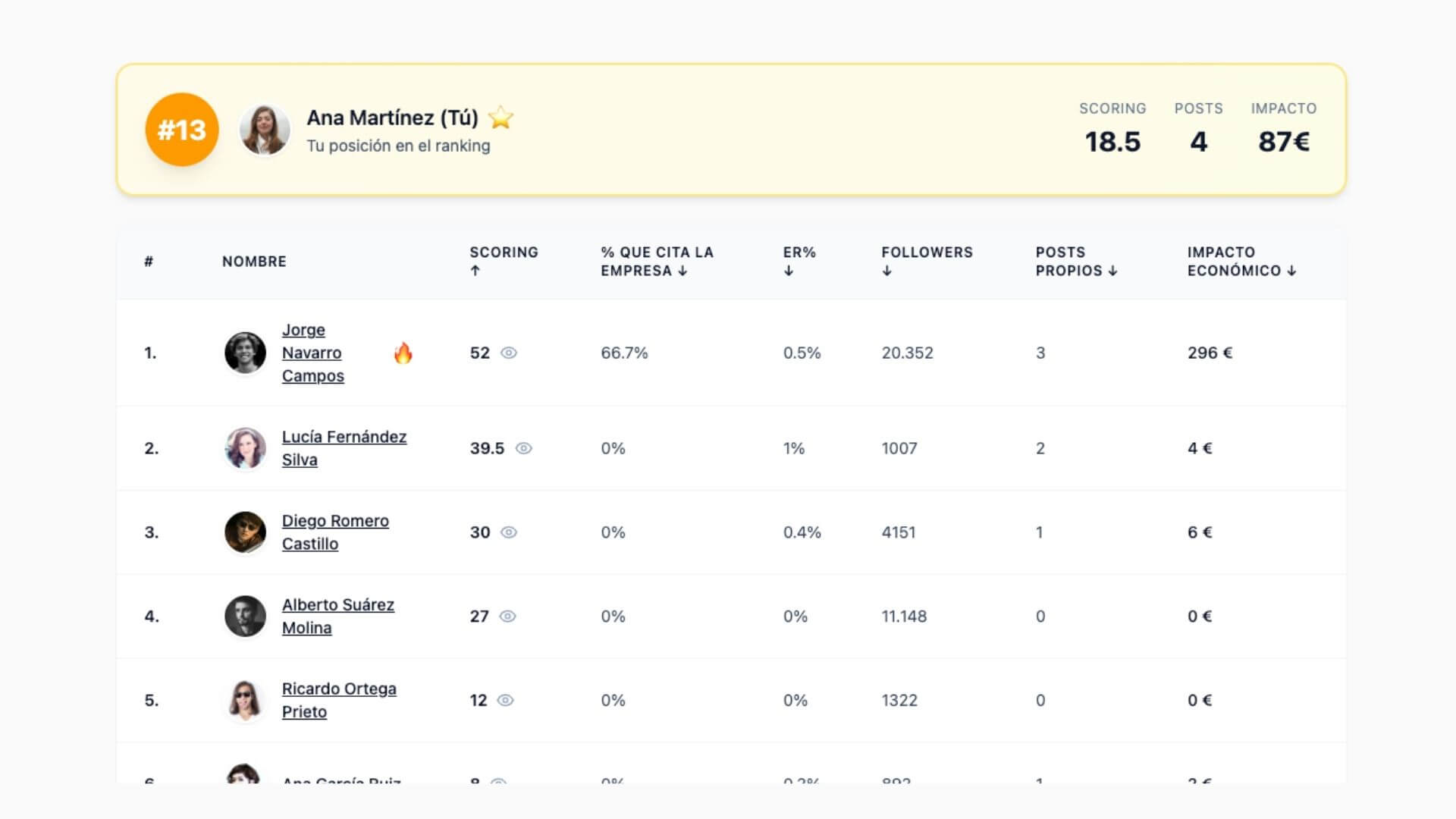
Task: Sort by Impacto Económico header
Action: pos(1241,261)
